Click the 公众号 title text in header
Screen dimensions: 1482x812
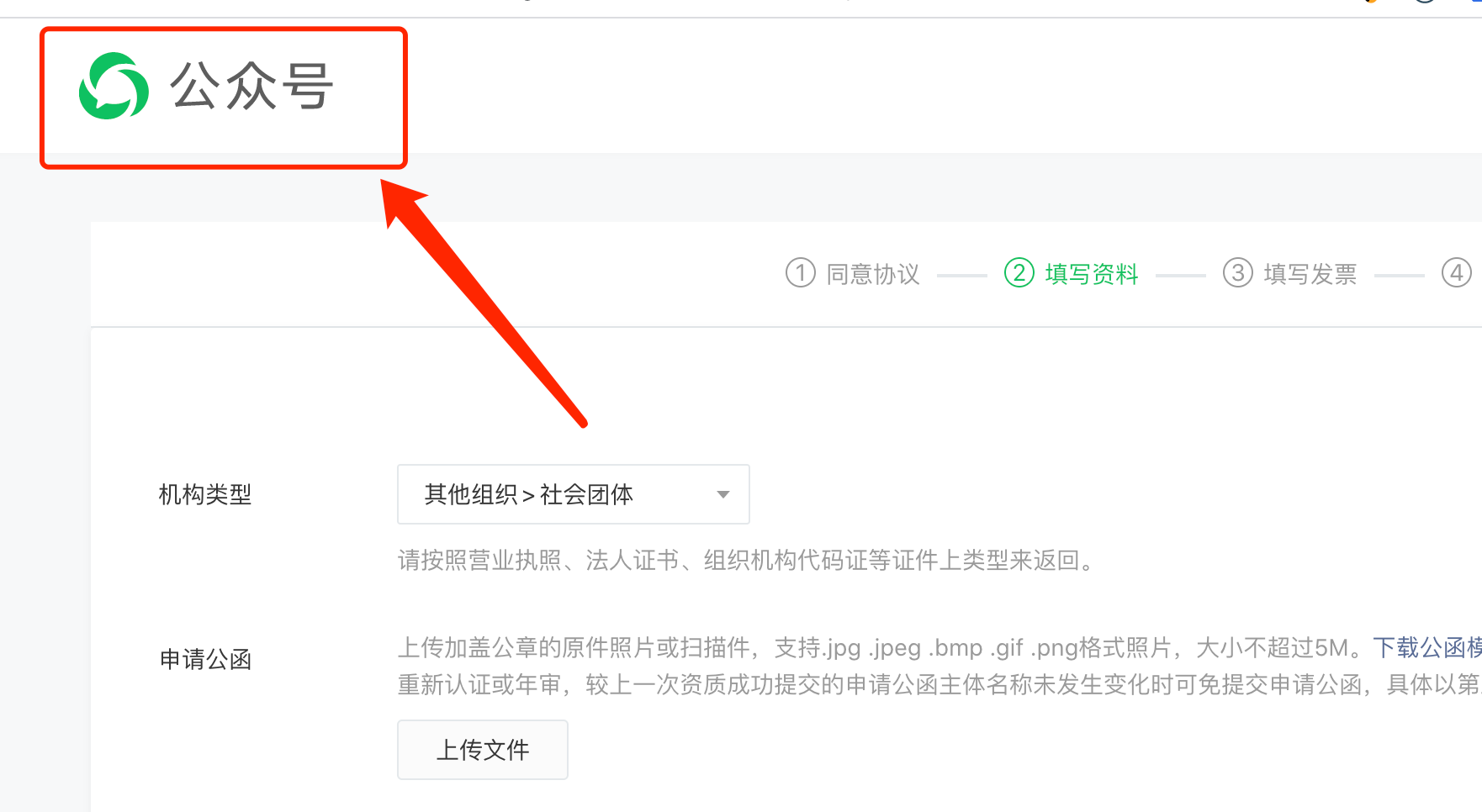(251, 86)
